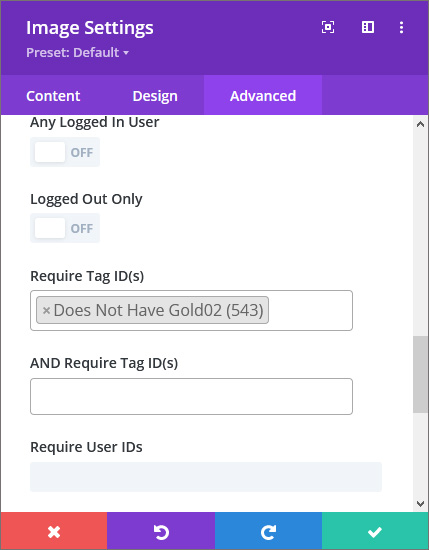
Task: Toggle the Any Logged In User switch
Action: pos(65,152)
